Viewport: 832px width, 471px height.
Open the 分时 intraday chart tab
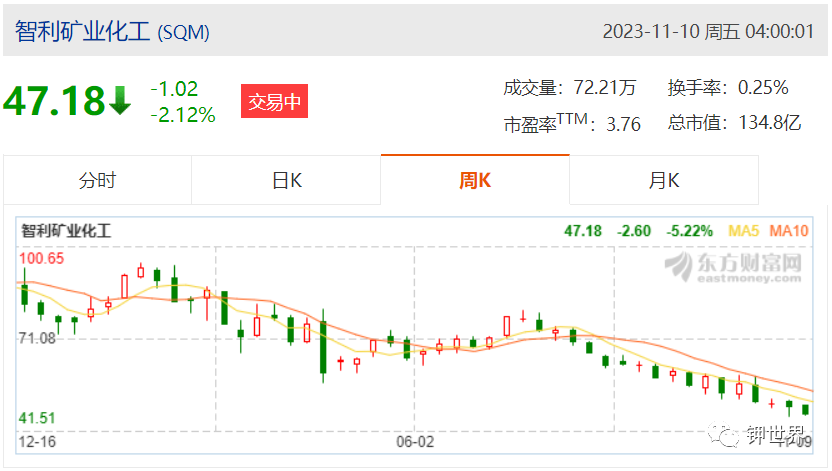(97, 180)
